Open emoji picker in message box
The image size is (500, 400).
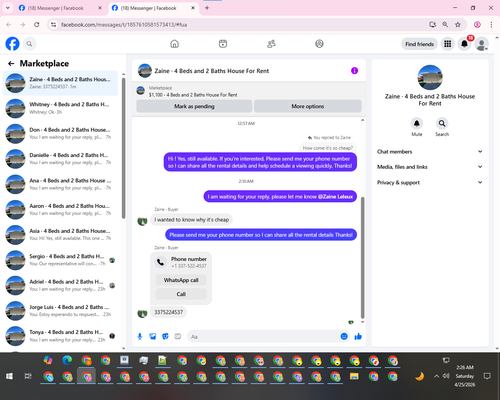[x=344, y=337]
